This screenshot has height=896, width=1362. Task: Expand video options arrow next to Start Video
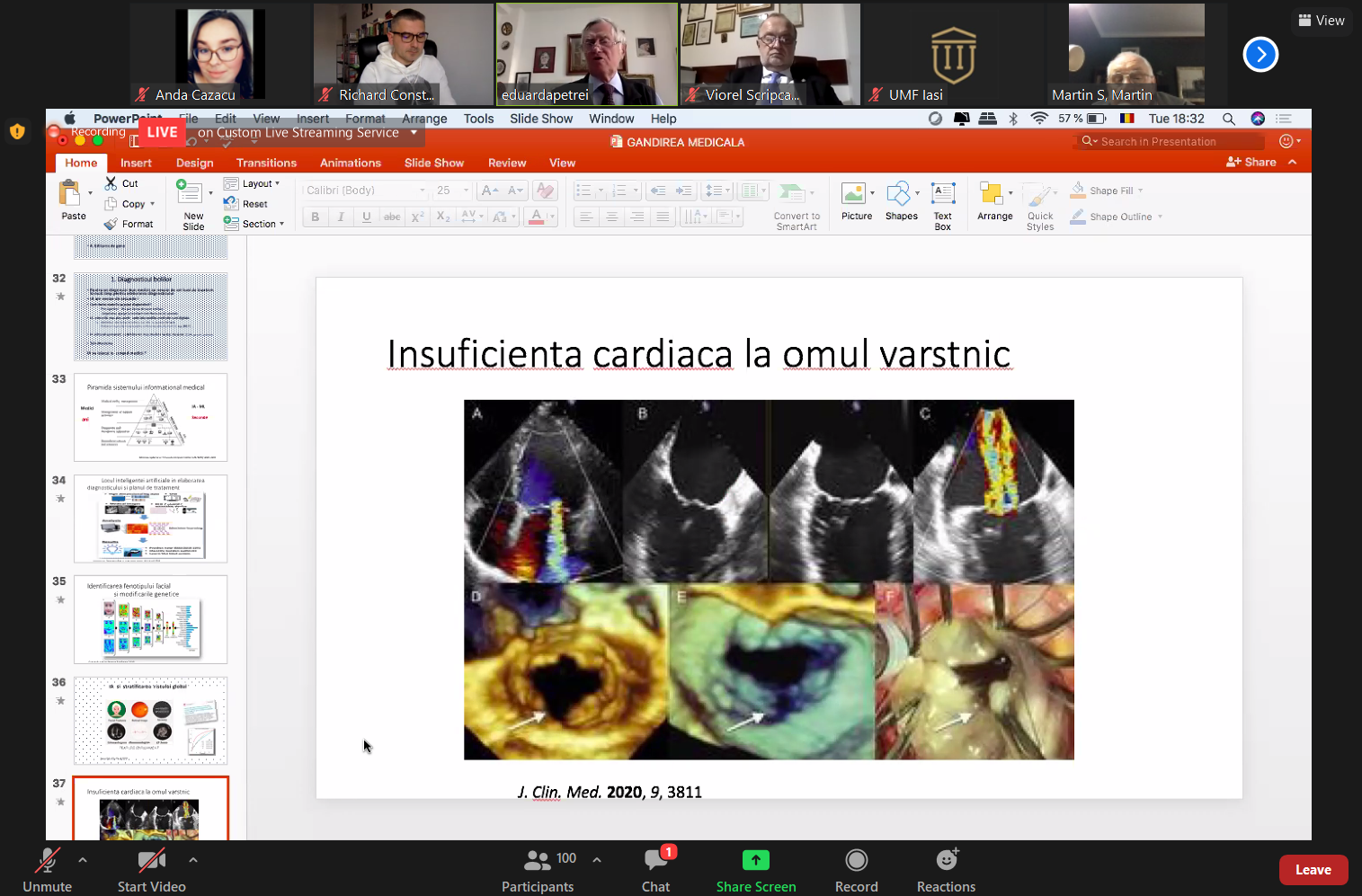tap(193, 860)
